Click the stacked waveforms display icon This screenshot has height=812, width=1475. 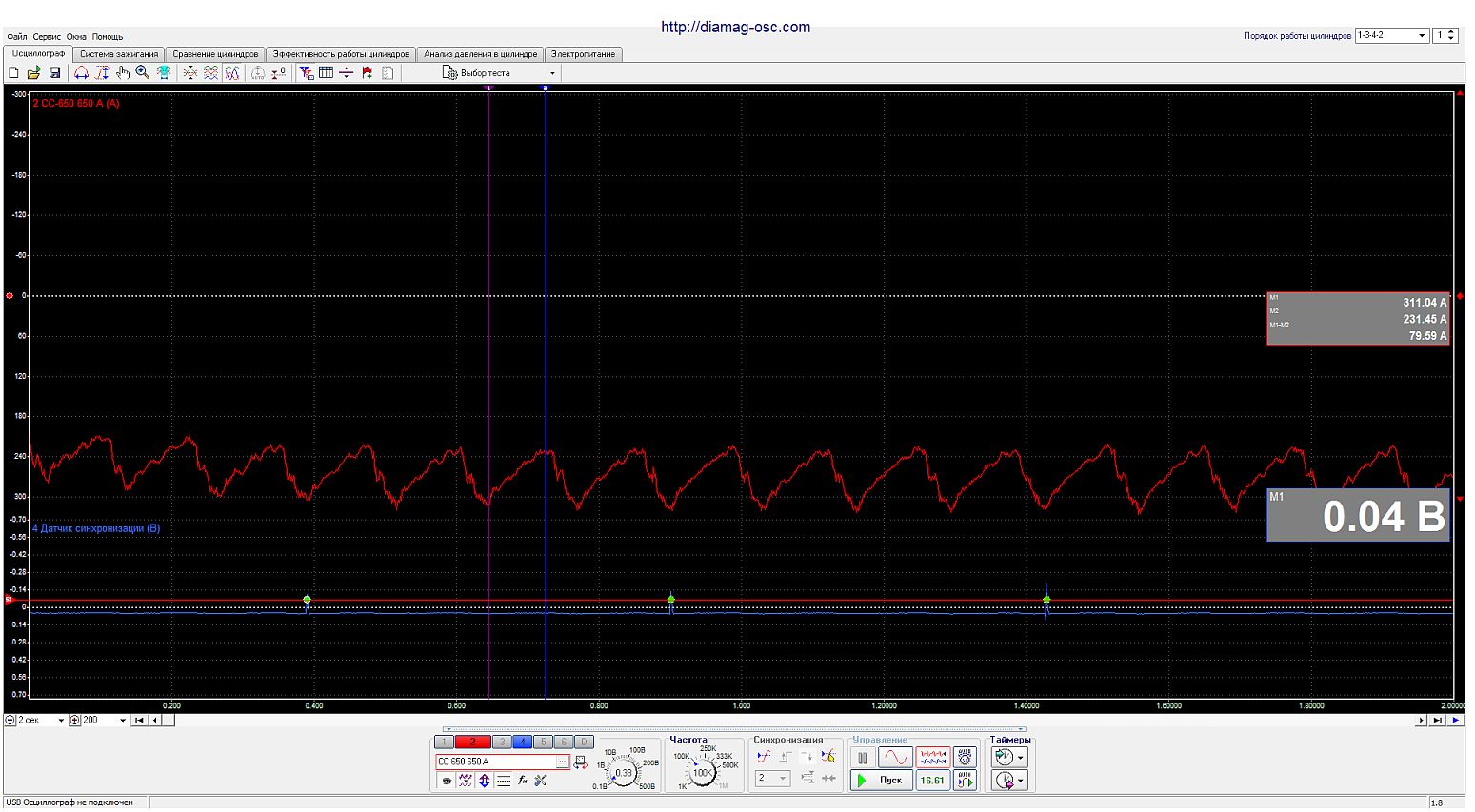pos(210,72)
